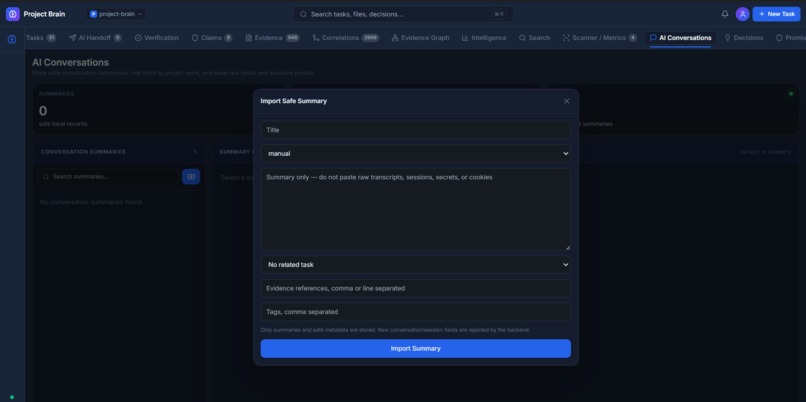Click the Decisions lightbulb icon

727,38
